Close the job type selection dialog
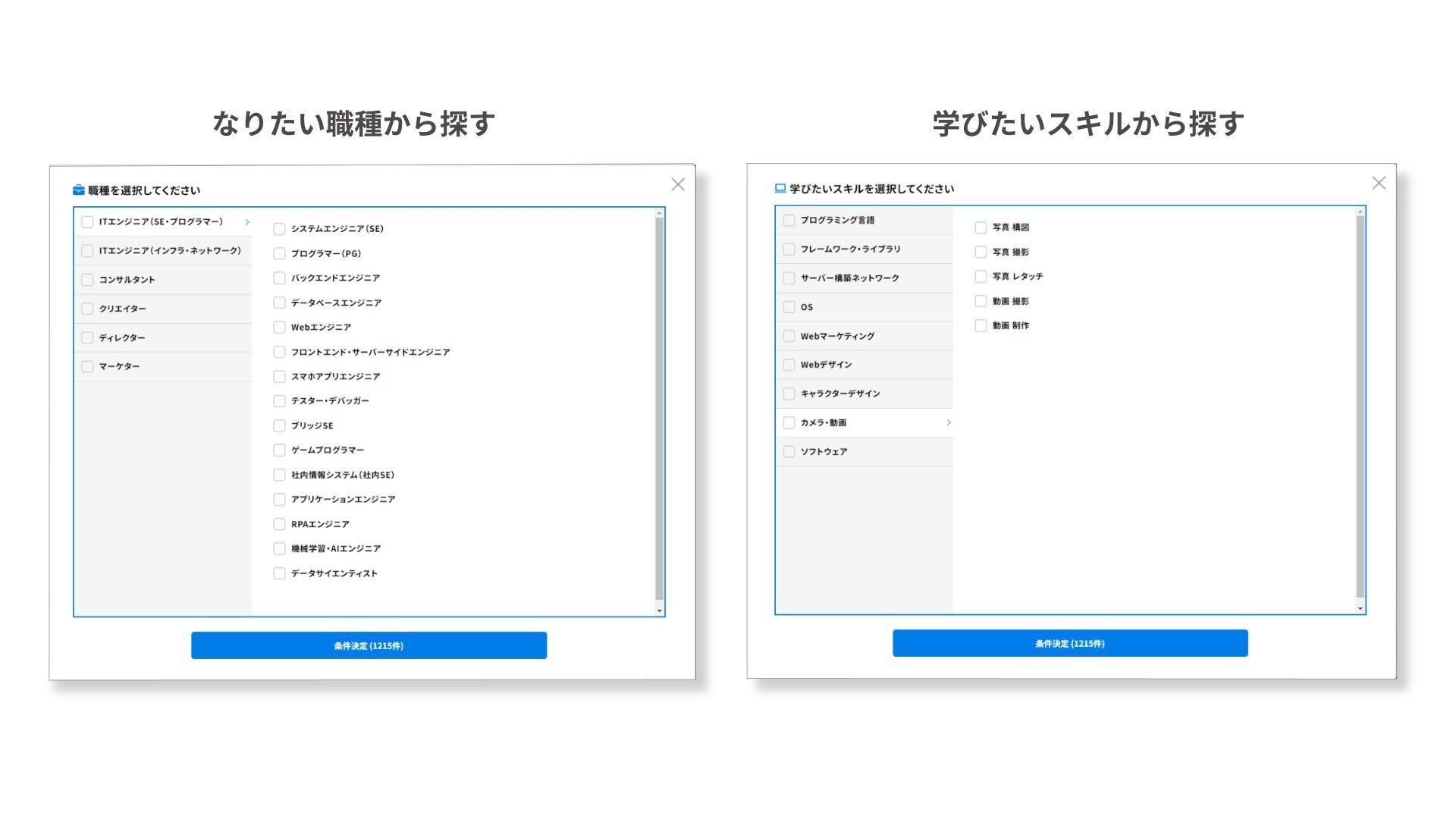Screen dimensions: 1456x819 [x=678, y=185]
